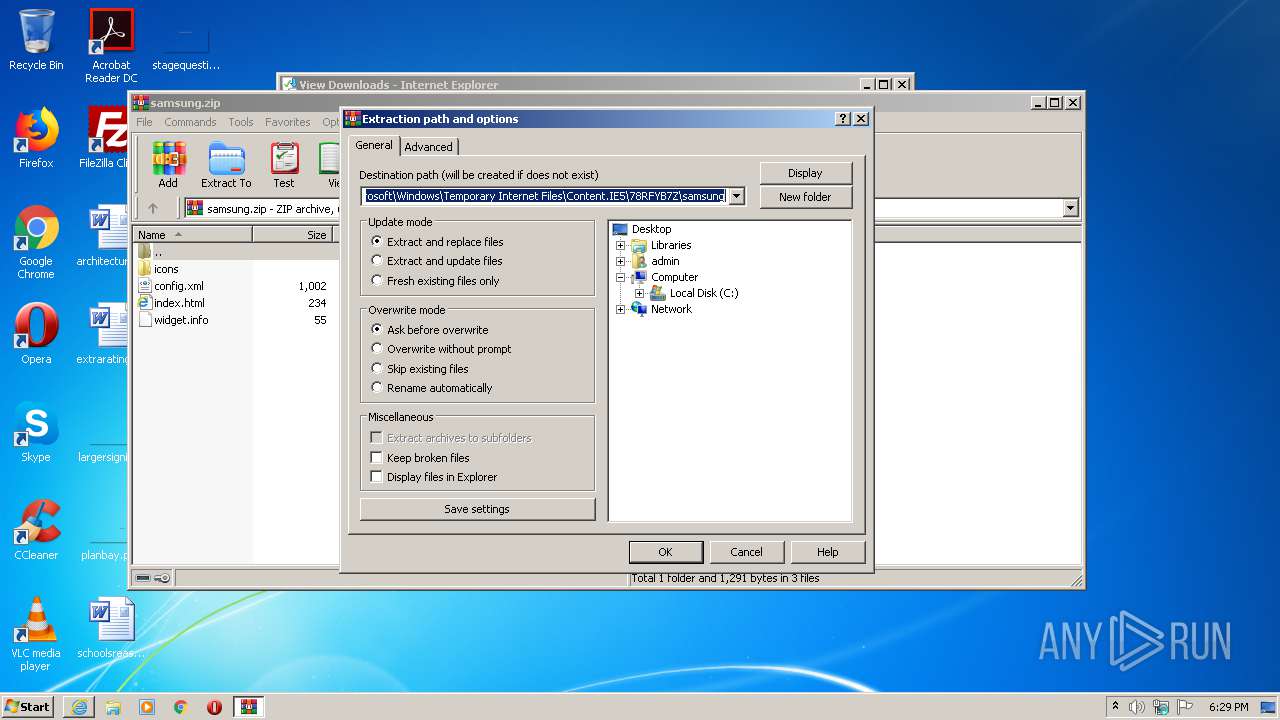Click the volume icon in system tray
The height and width of the screenshot is (720, 1280).
point(1137,707)
